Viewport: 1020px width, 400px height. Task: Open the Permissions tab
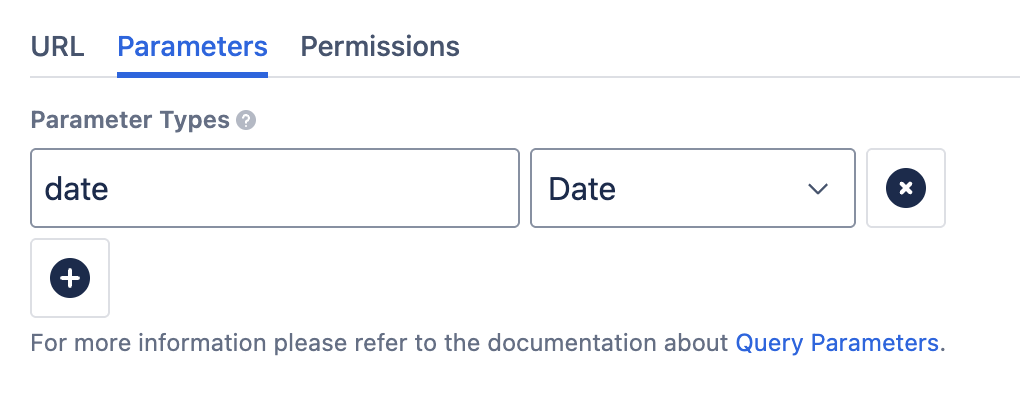[380, 47]
